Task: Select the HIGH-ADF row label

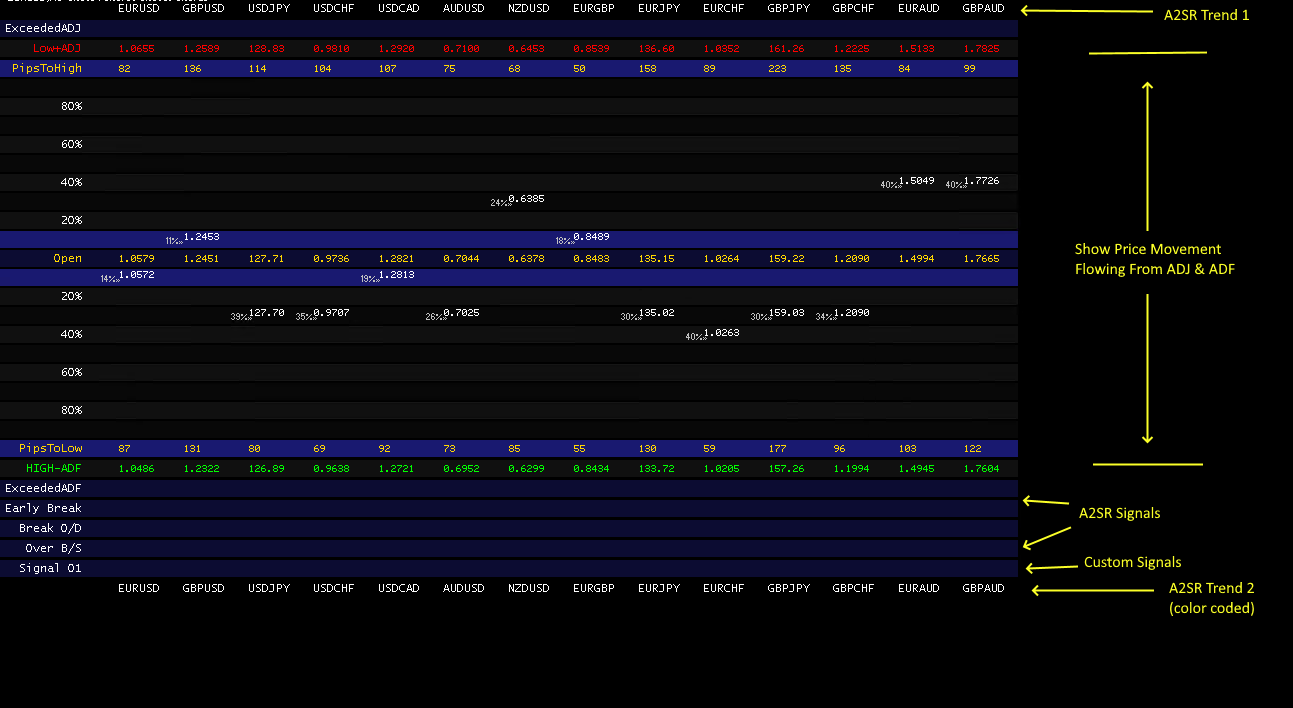Action: 57,468
